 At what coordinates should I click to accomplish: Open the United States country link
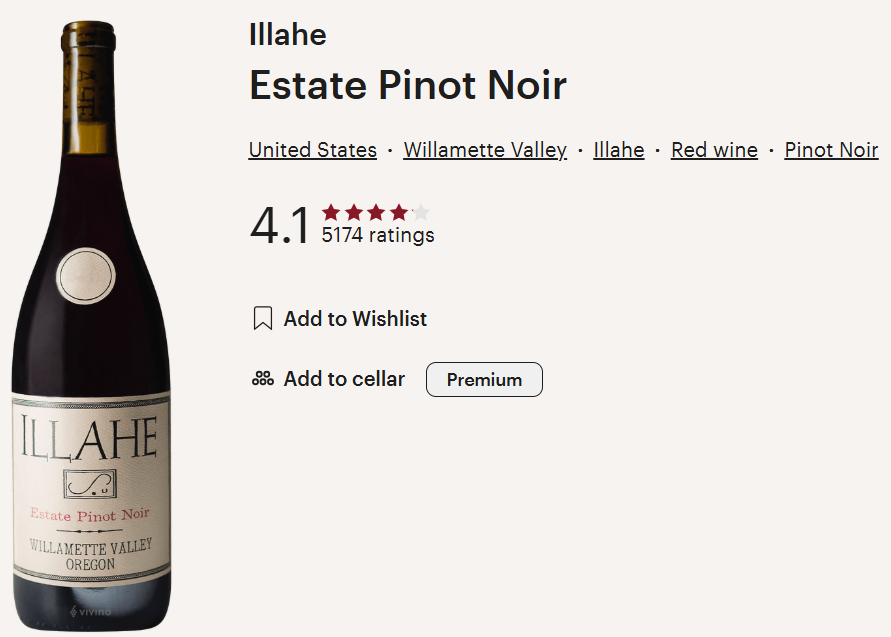click(x=312, y=150)
